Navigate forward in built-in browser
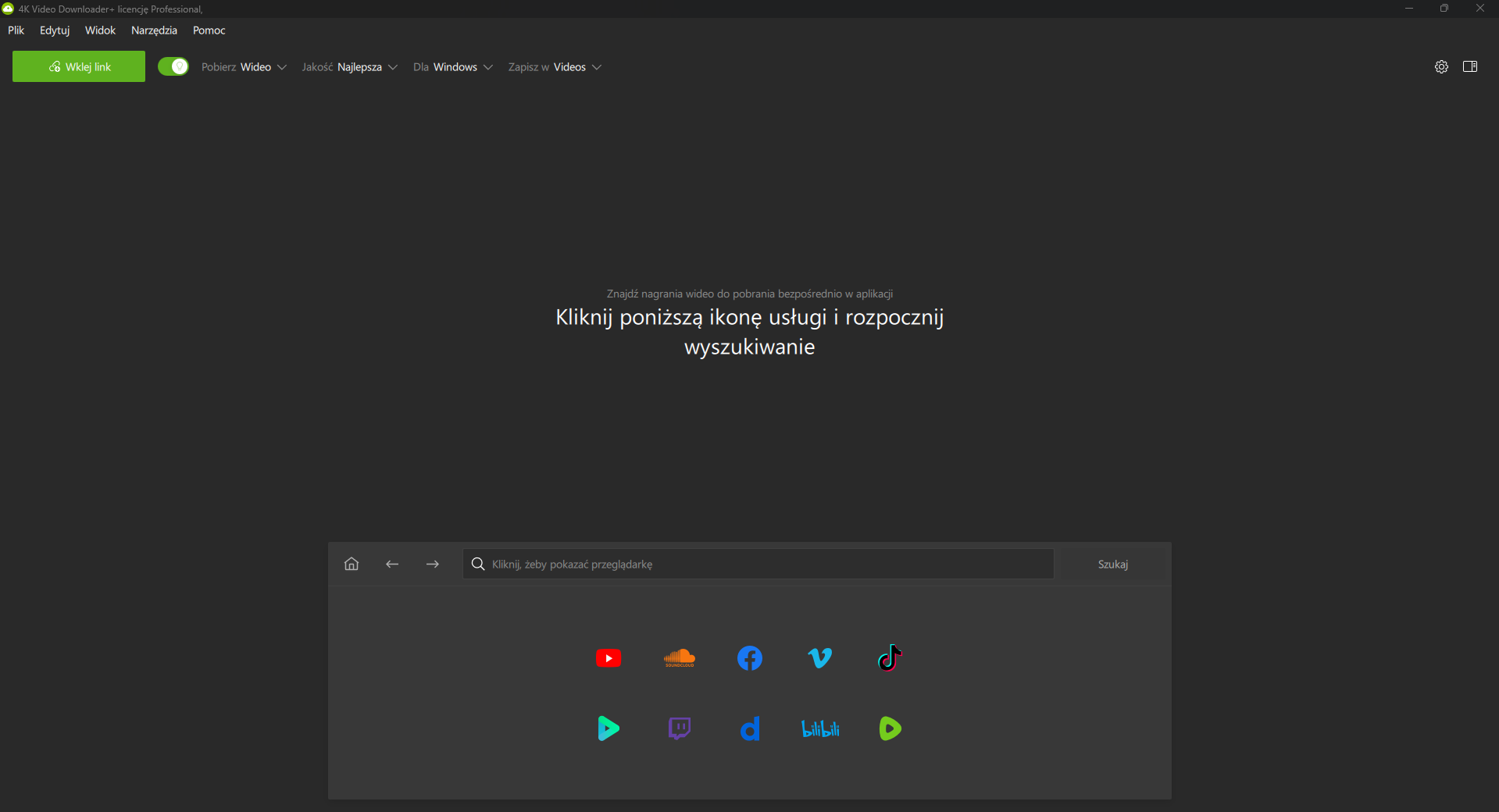Viewport: 1499px width, 812px height. (x=433, y=564)
